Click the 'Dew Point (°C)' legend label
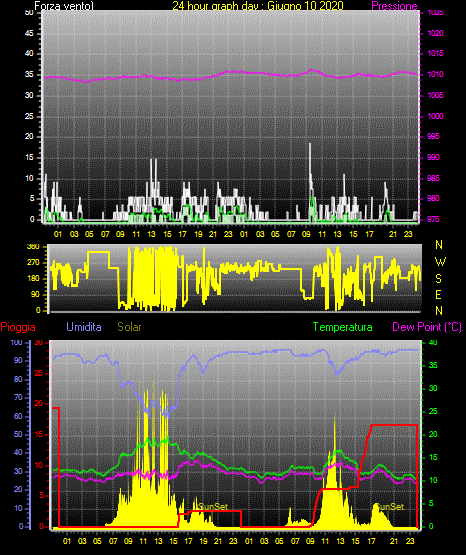 click(x=427, y=327)
